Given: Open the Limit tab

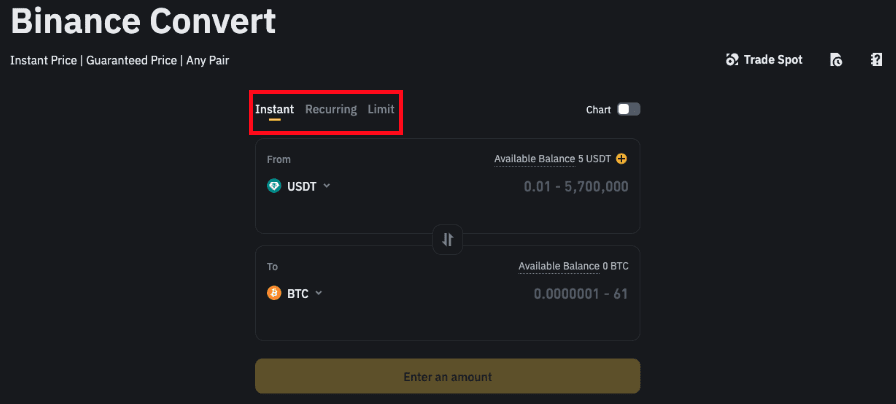Looking at the screenshot, I should 381,109.
